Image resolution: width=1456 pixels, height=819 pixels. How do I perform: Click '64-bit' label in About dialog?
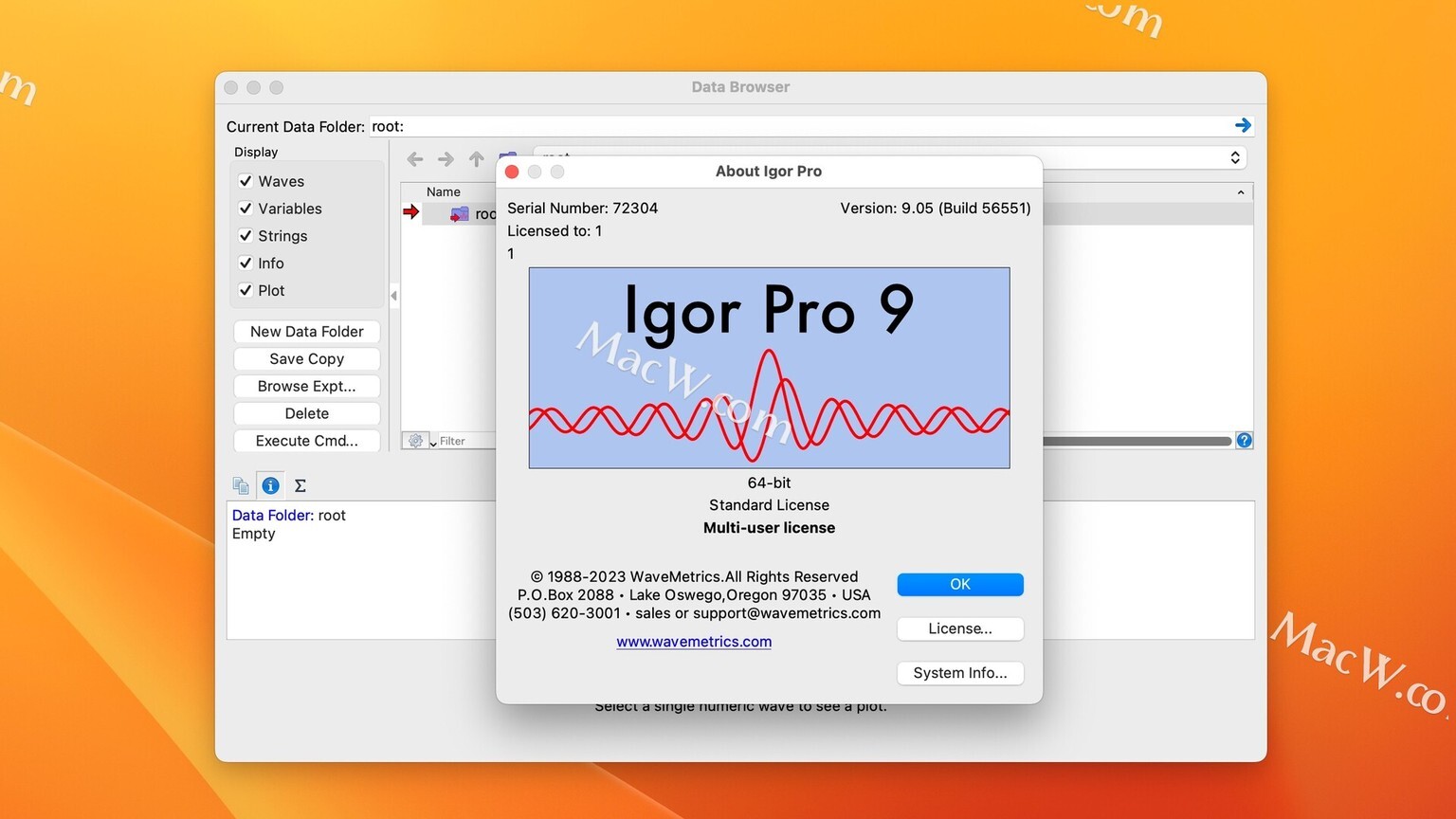(x=769, y=482)
